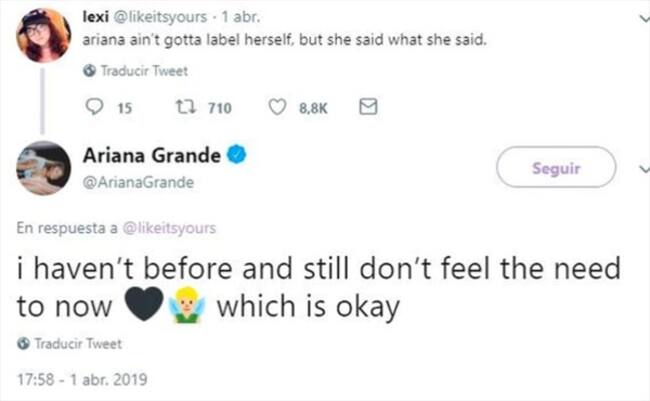
Task: Click @likeitsyours in "En respuesta a"
Action: coord(165,227)
